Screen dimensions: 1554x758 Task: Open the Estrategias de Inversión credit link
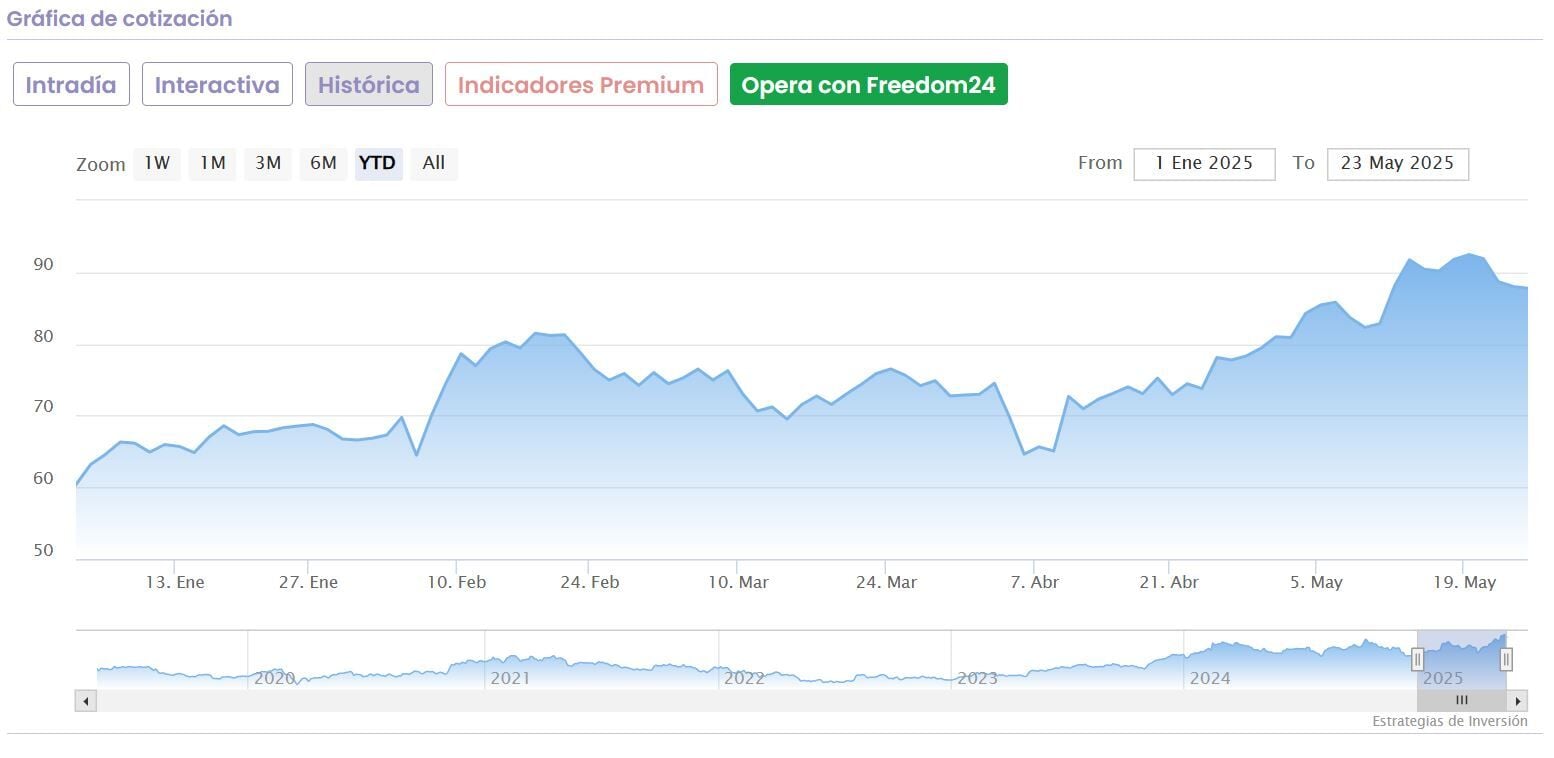pyautogui.click(x=1449, y=721)
